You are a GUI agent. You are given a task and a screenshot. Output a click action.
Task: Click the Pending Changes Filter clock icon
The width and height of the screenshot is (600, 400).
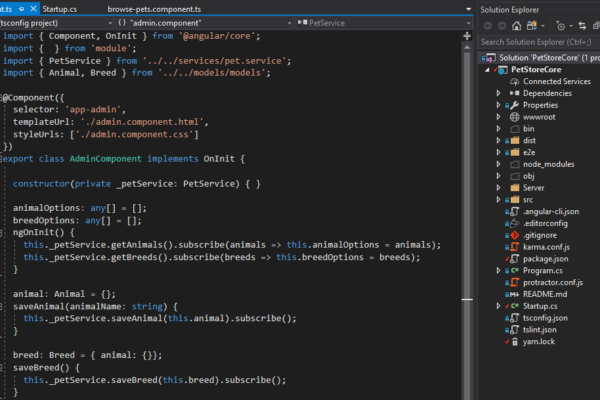(561, 26)
